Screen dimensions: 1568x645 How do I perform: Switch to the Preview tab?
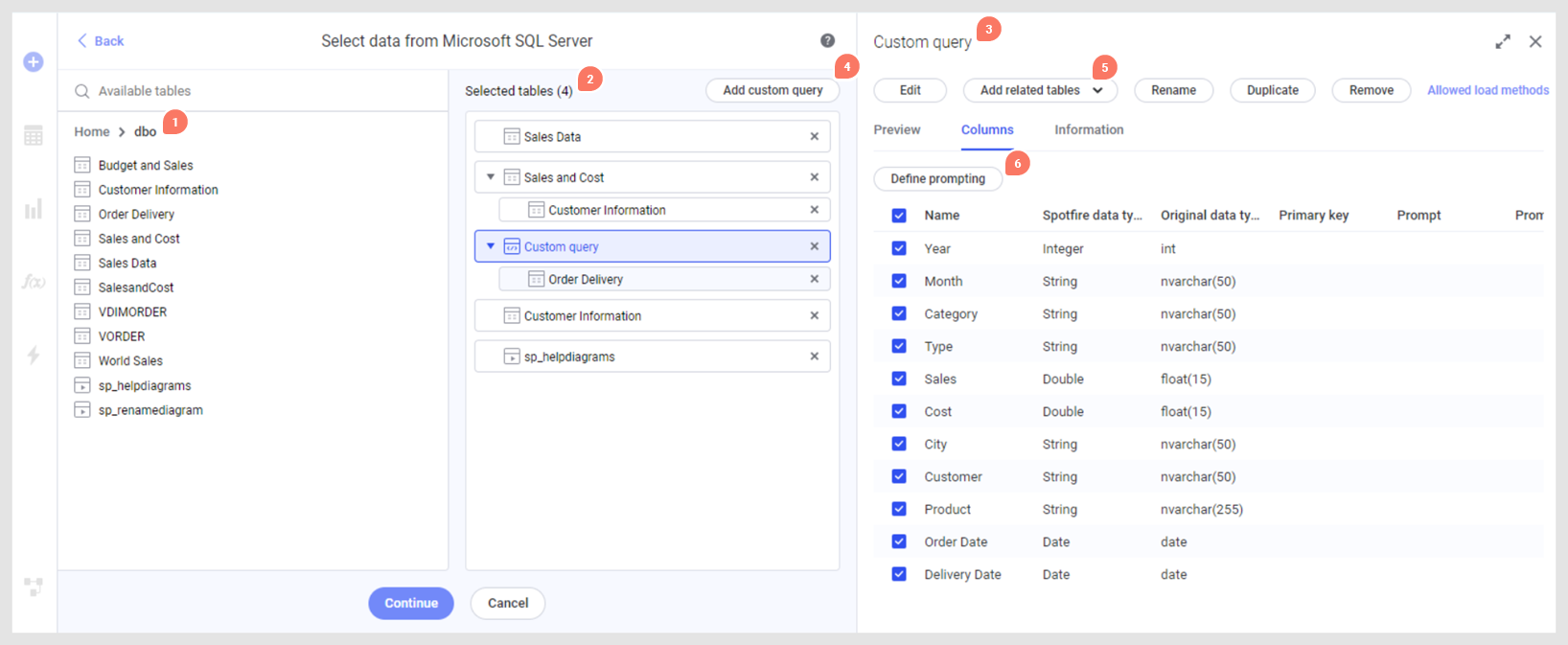pos(897,129)
